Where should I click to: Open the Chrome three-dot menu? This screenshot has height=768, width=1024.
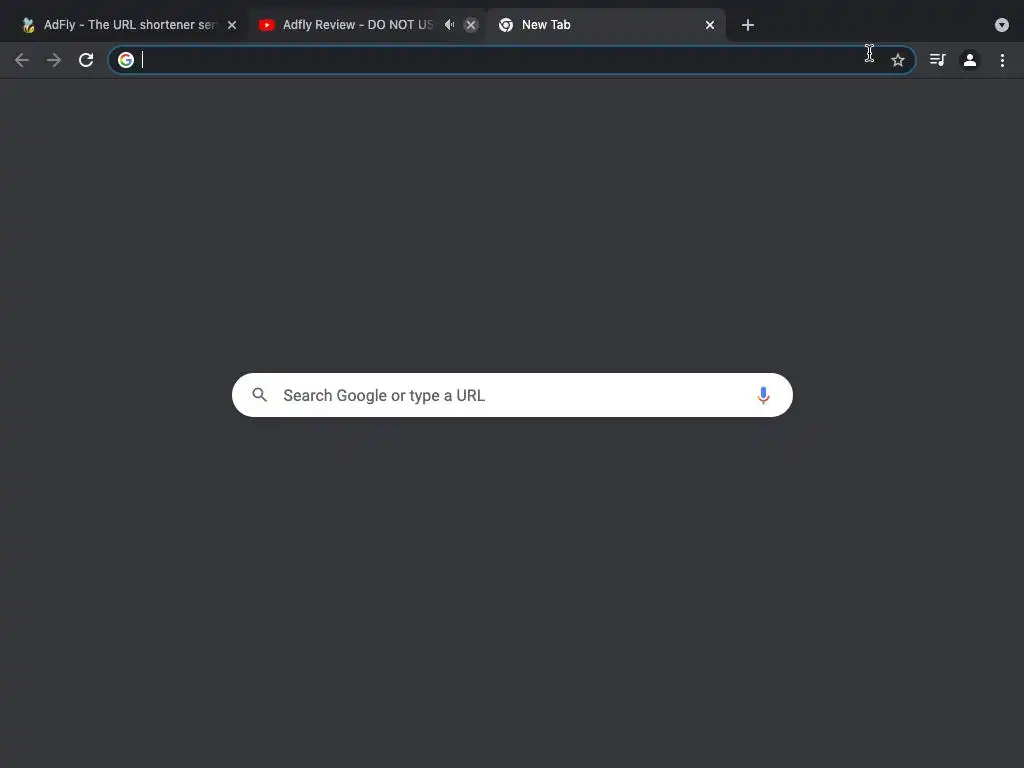(1002, 60)
